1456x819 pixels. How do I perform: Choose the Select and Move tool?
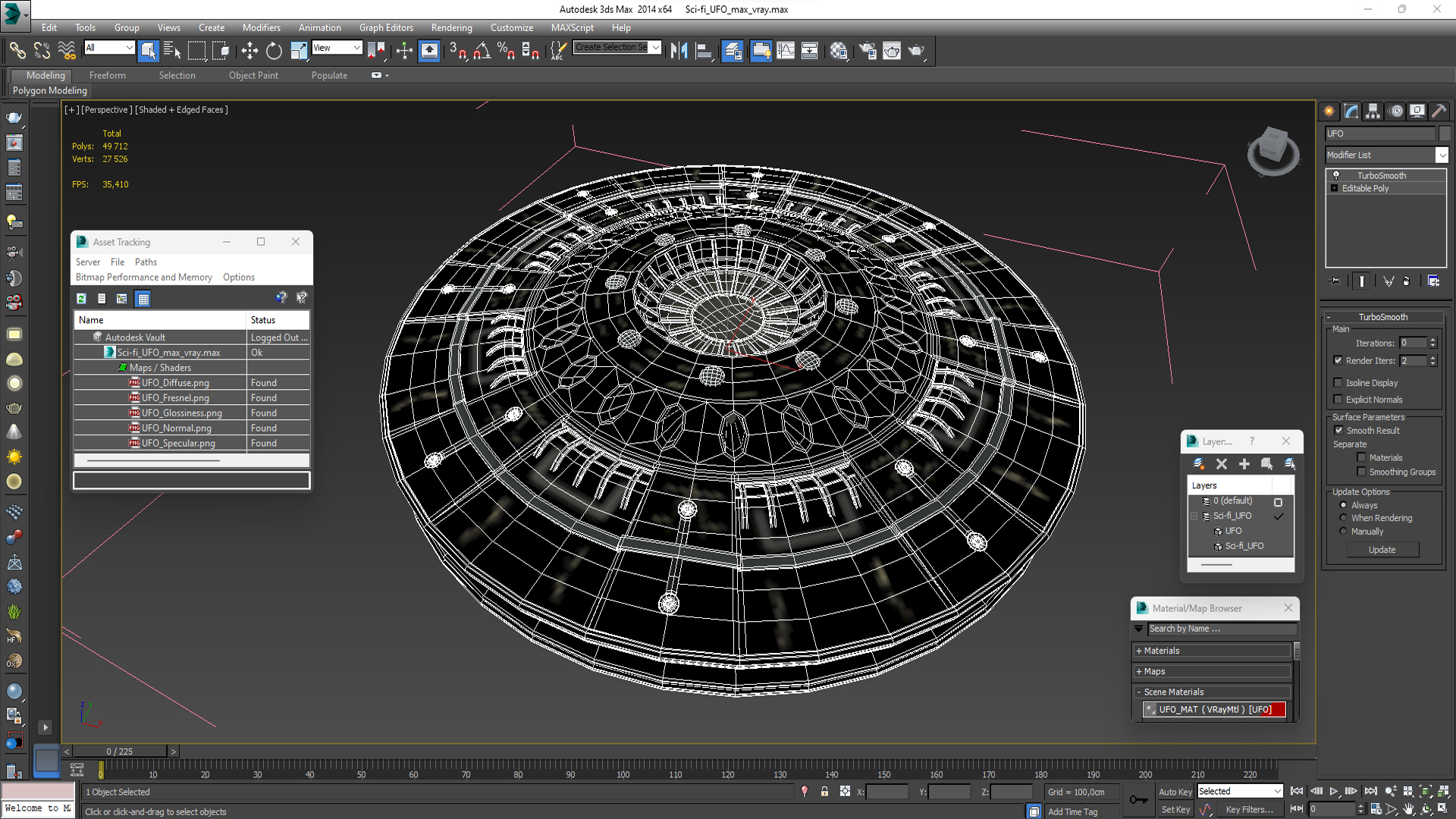(249, 51)
